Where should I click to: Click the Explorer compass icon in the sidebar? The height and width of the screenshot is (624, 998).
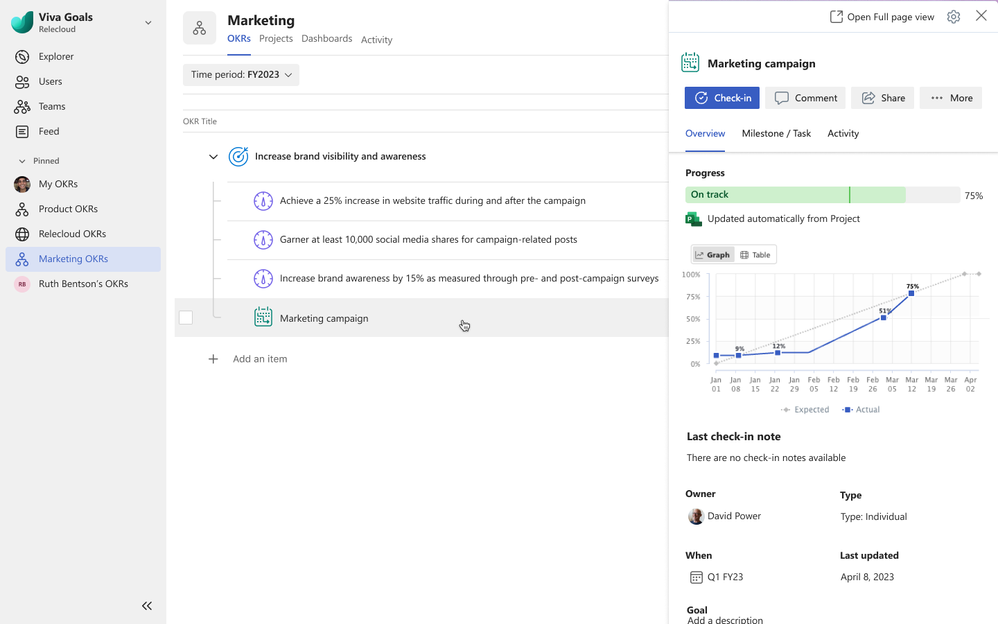coord(22,57)
